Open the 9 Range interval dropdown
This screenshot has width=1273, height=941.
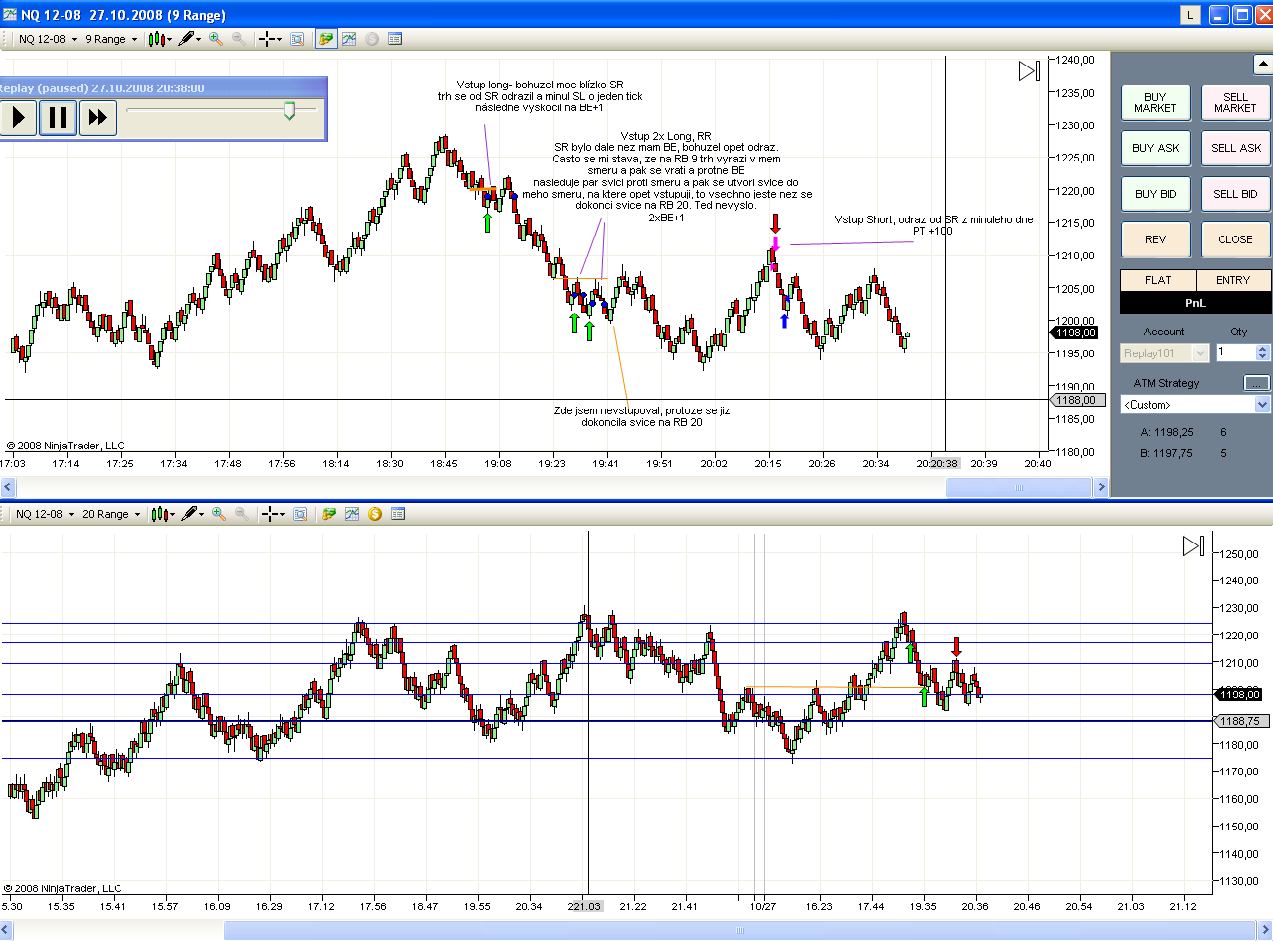click(x=111, y=39)
